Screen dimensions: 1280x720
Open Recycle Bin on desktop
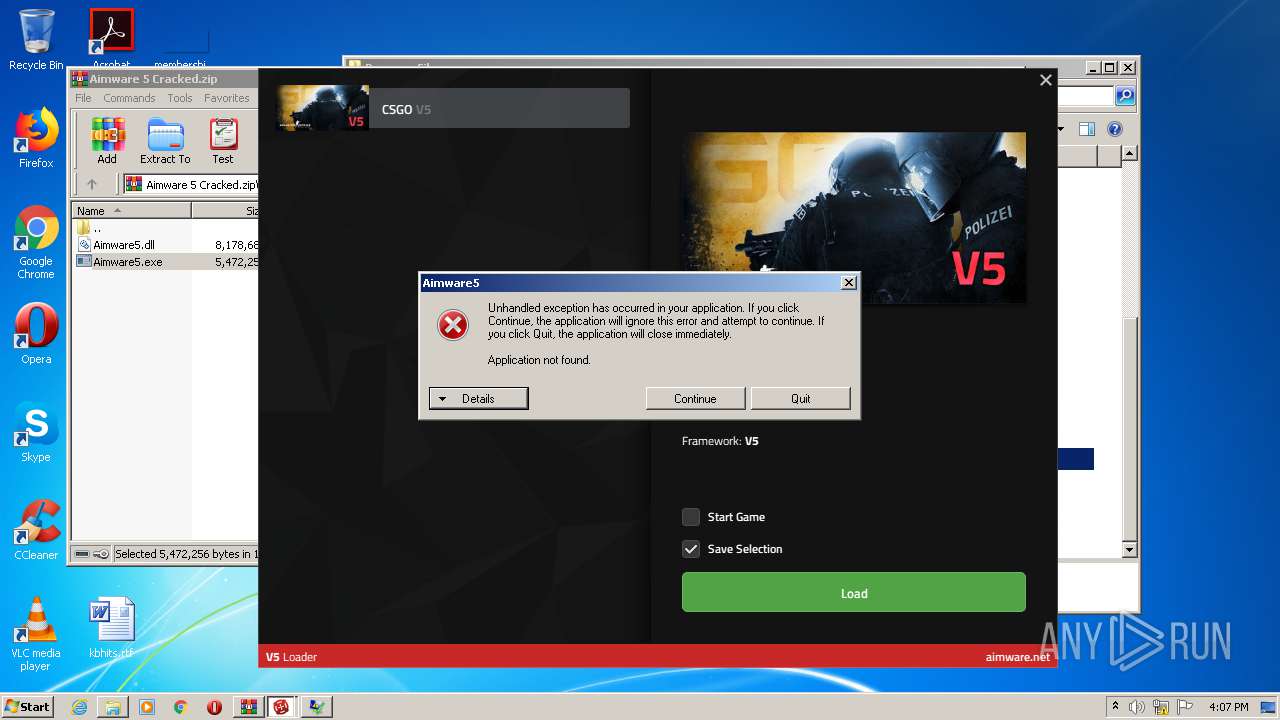[36, 40]
